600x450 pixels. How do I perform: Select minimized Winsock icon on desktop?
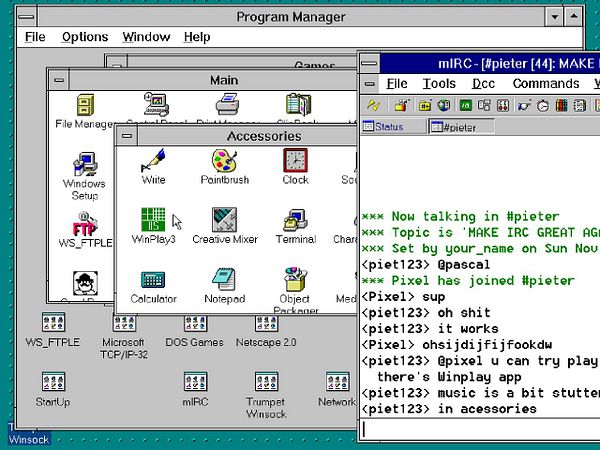pos(29,434)
